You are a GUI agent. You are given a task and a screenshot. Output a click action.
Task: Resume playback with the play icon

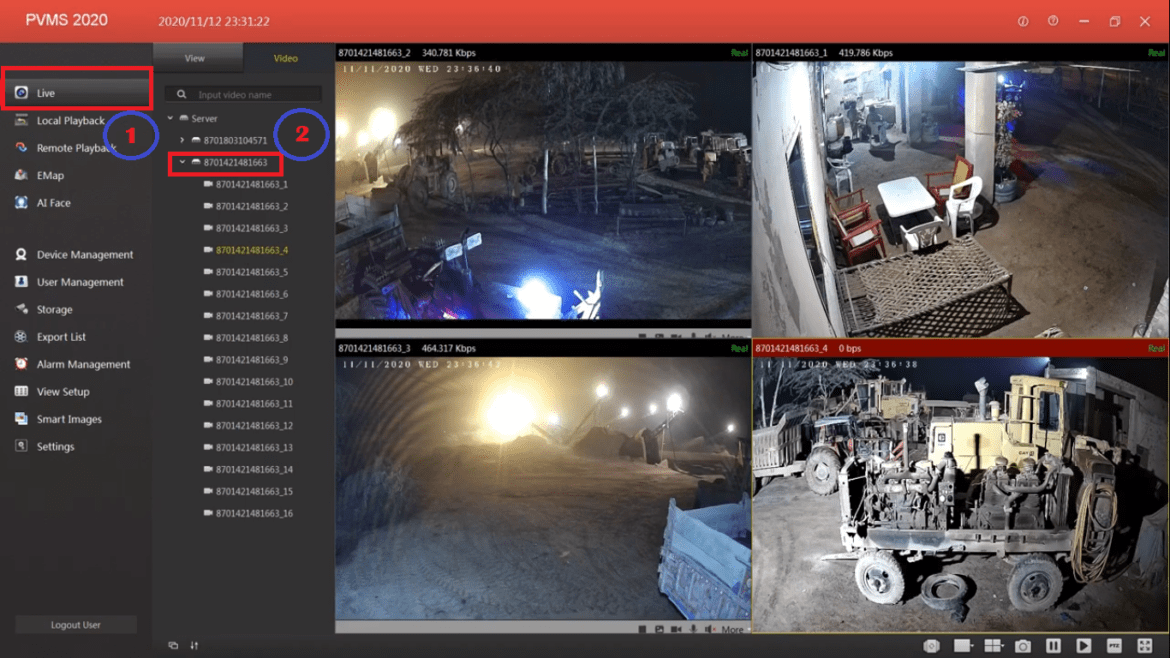point(1084,646)
